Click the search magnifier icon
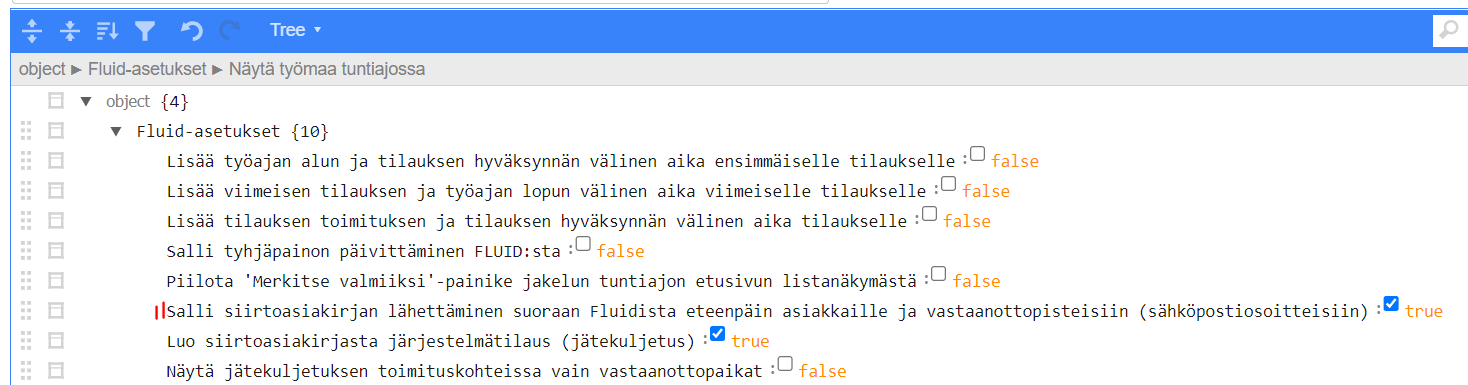The height and width of the screenshot is (385, 1468). pos(1449,31)
